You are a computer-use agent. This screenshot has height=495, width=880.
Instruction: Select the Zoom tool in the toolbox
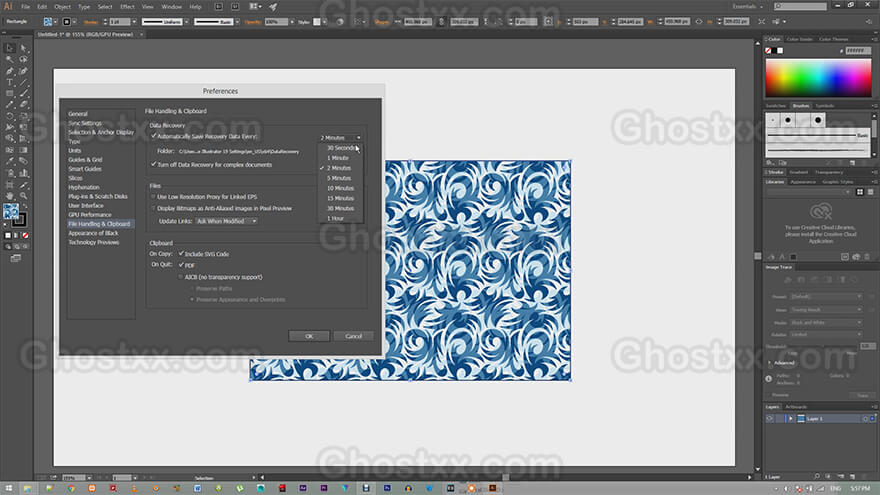click(24, 196)
